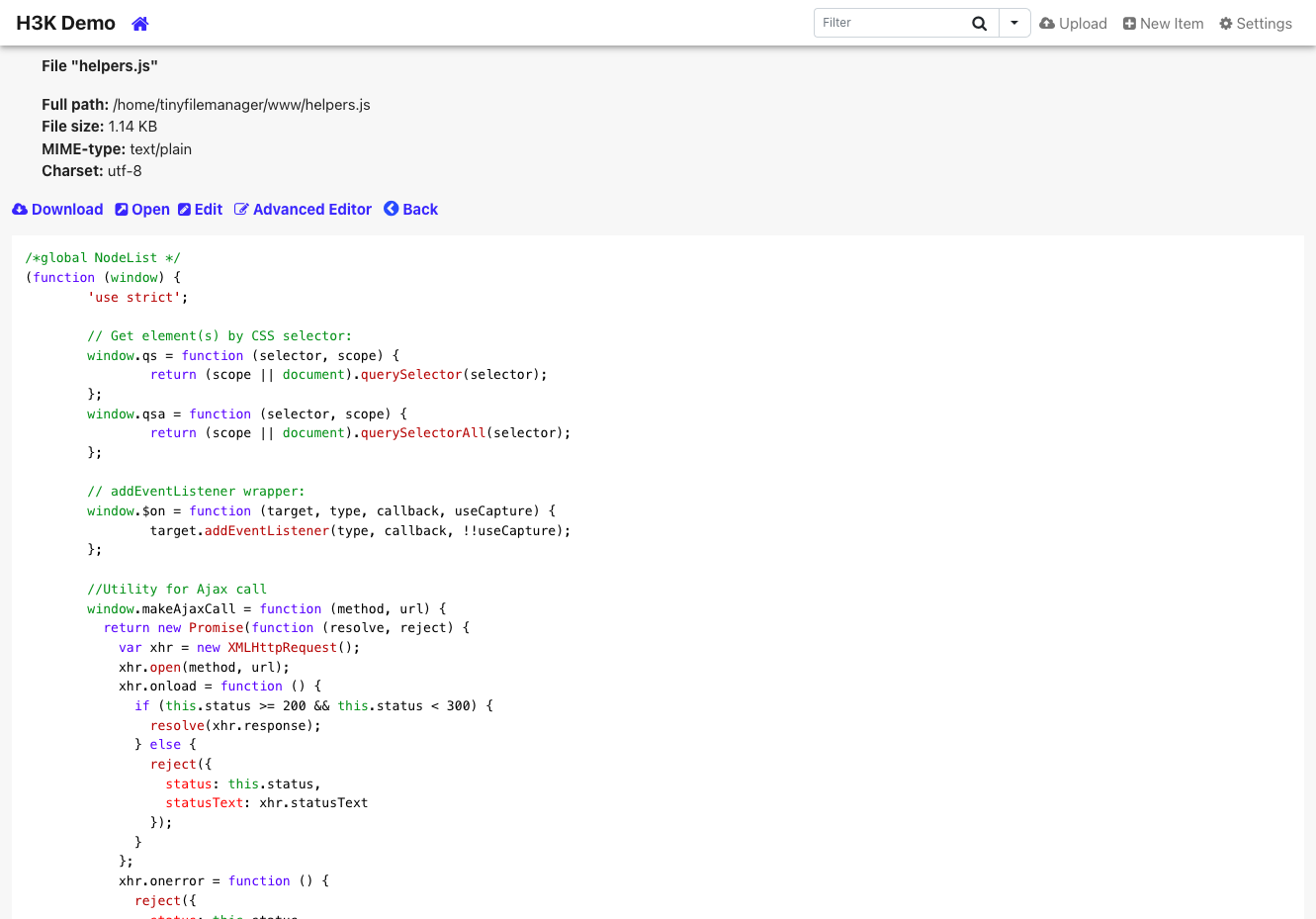The image size is (1316, 919).
Task: Open the Settings link
Action: pos(1256,24)
